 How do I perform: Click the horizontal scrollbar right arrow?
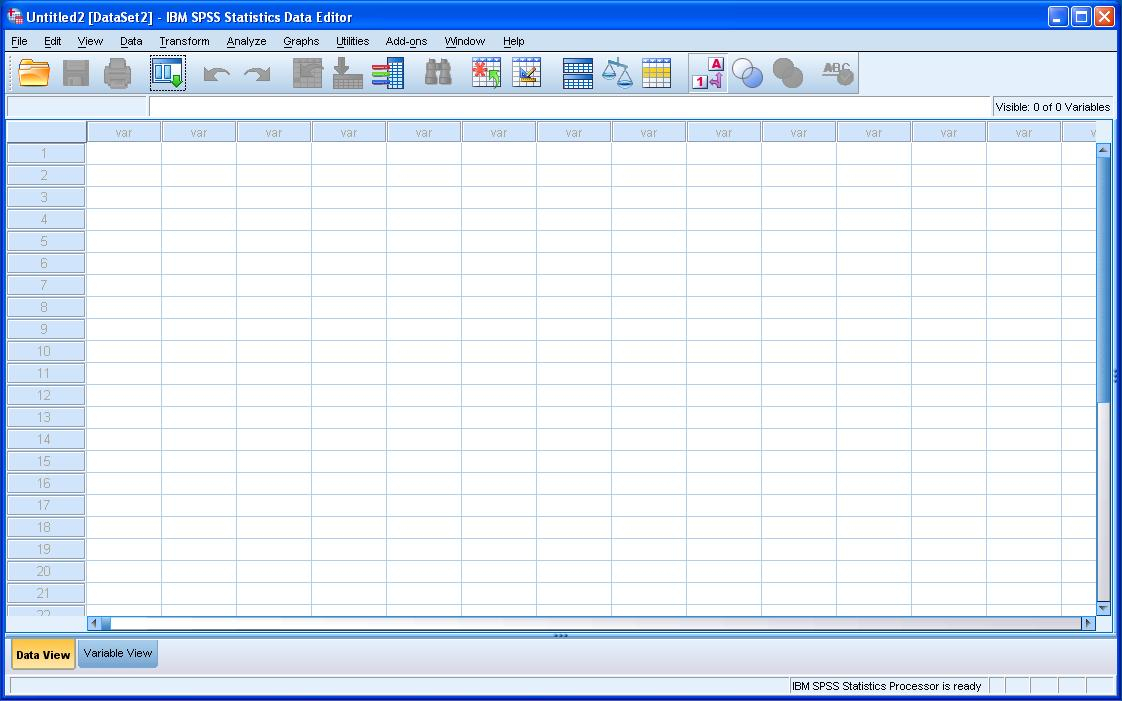[1088, 622]
